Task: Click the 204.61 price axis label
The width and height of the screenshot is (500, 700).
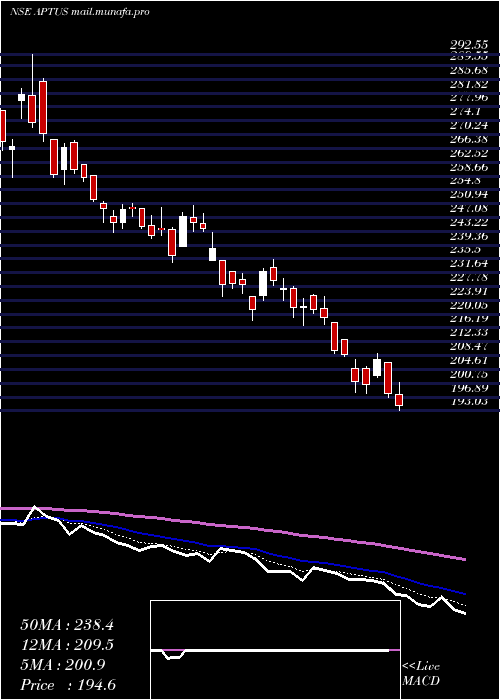Action: [x=469, y=360]
